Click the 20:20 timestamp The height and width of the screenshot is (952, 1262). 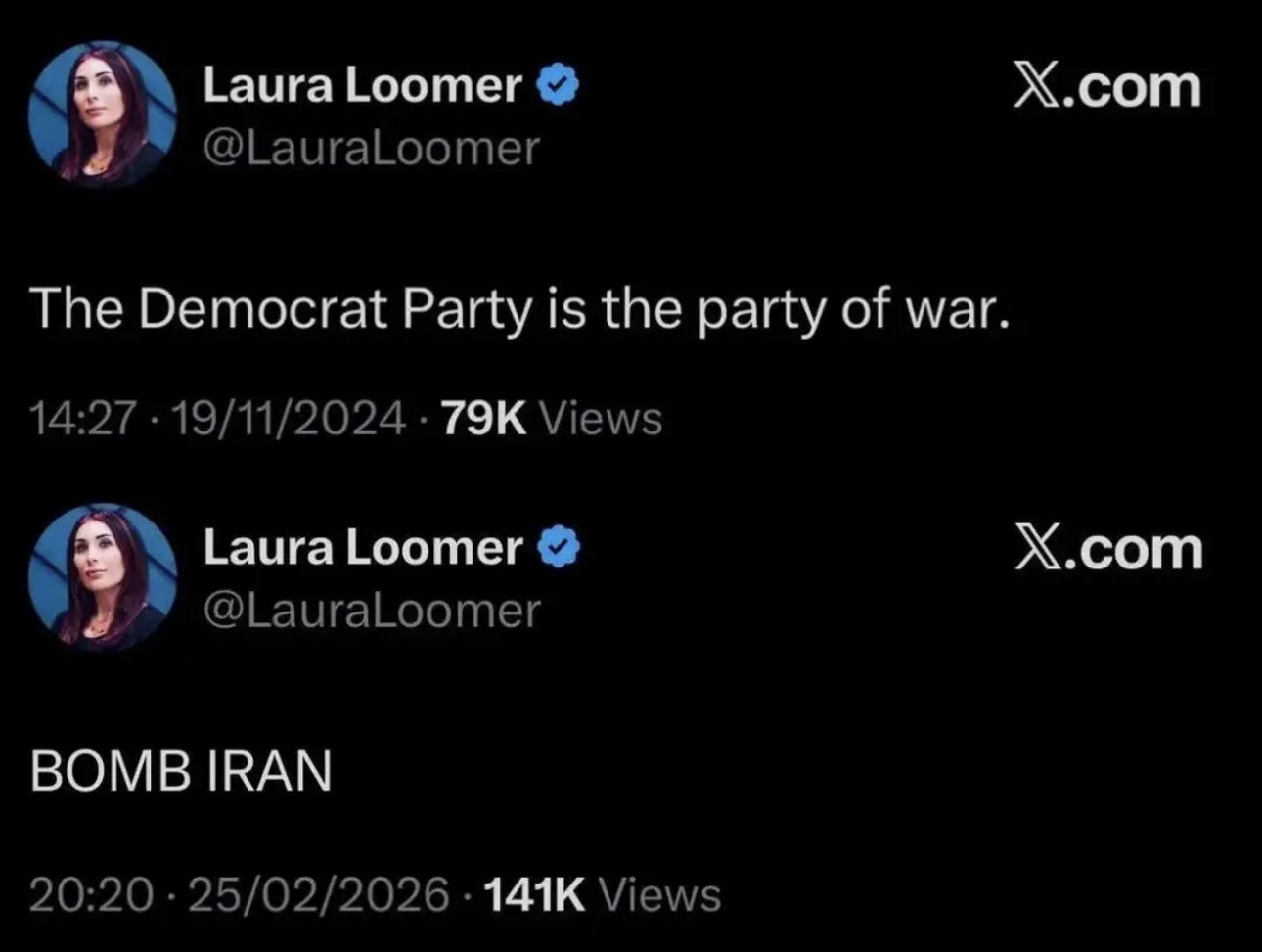pyautogui.click(x=91, y=894)
